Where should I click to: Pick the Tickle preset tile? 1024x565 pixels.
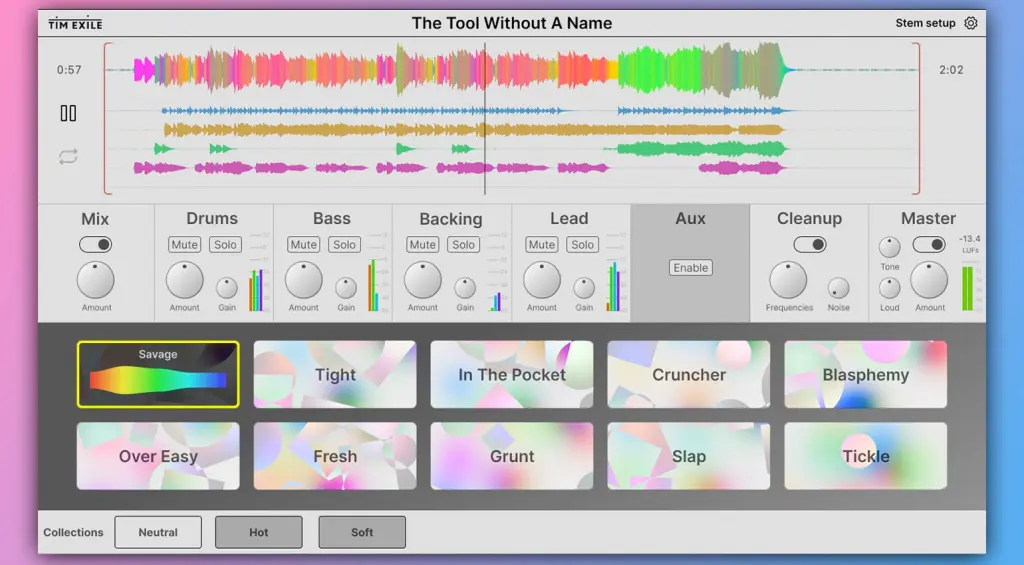pos(865,456)
